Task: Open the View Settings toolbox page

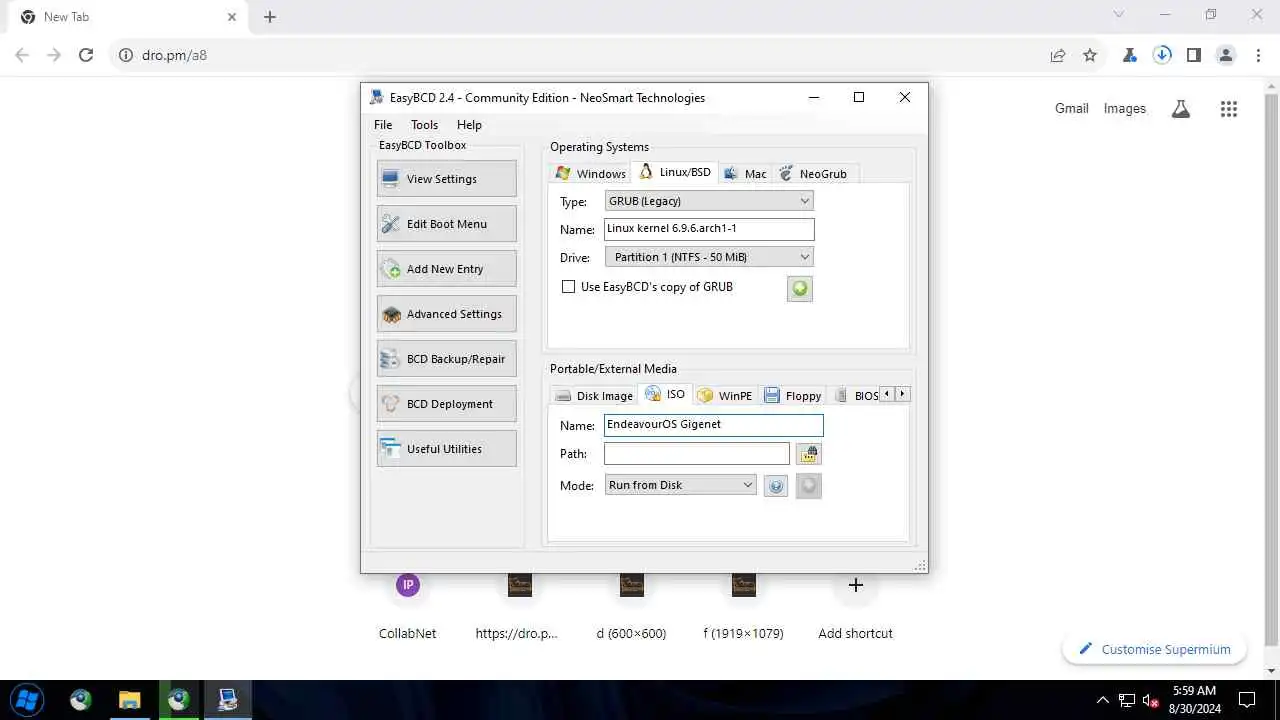Action: click(x=447, y=179)
